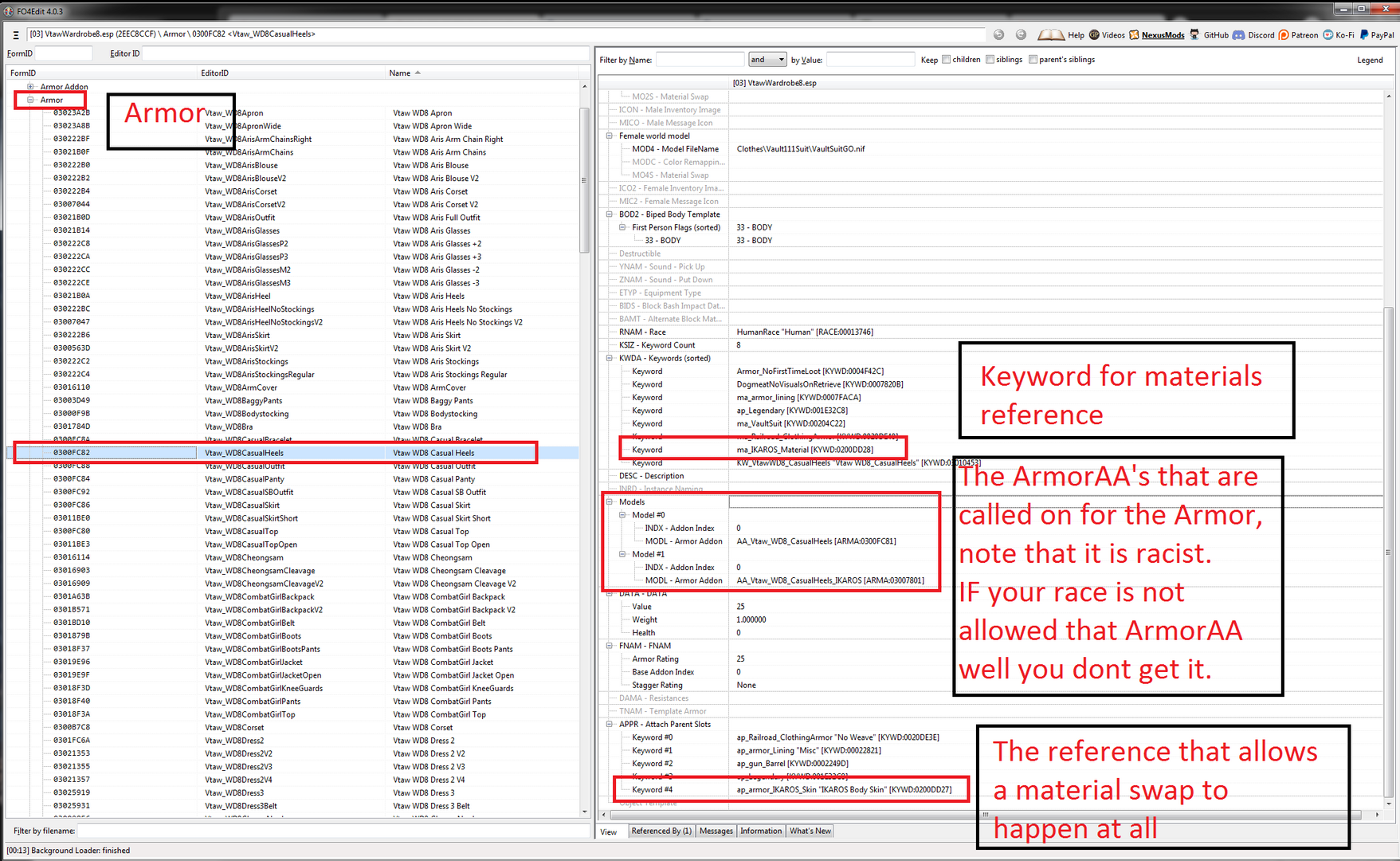Click the Armor_NoFirstTimeLoot keyword value
Viewport: 1400px width, 861px height.
click(x=810, y=372)
